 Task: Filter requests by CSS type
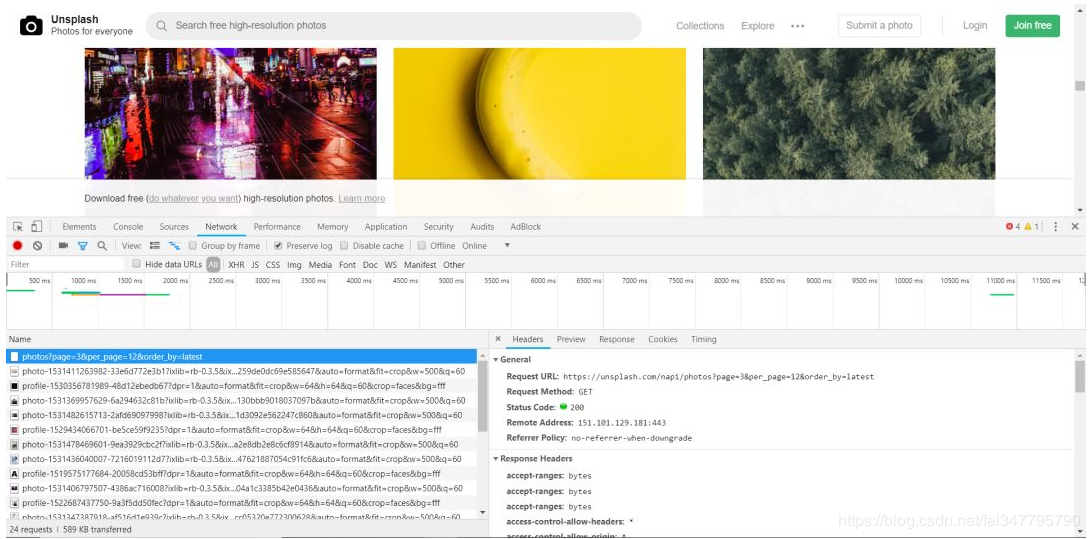[273, 264]
